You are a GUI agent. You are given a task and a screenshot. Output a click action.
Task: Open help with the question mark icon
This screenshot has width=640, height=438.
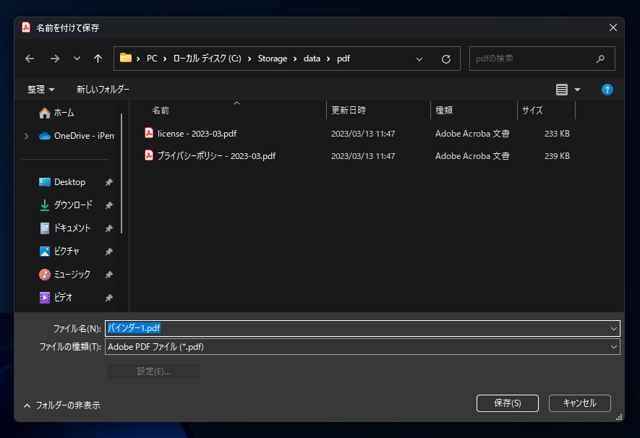point(607,89)
